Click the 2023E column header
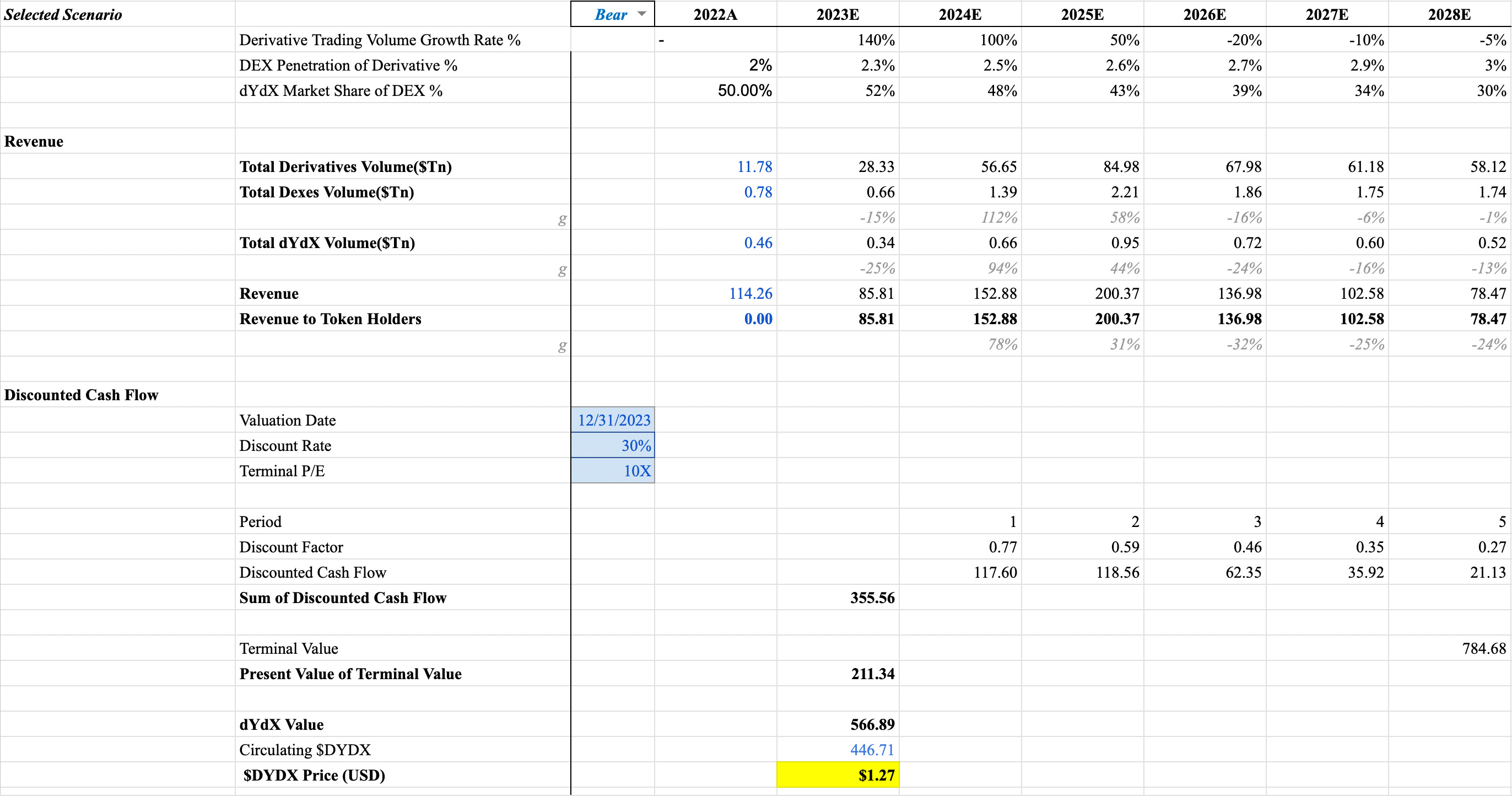1512x796 pixels. (x=838, y=14)
